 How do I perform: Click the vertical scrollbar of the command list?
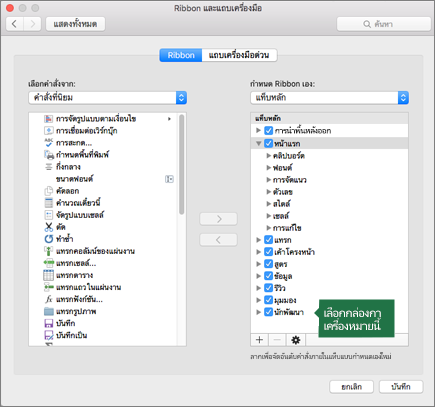(x=182, y=164)
